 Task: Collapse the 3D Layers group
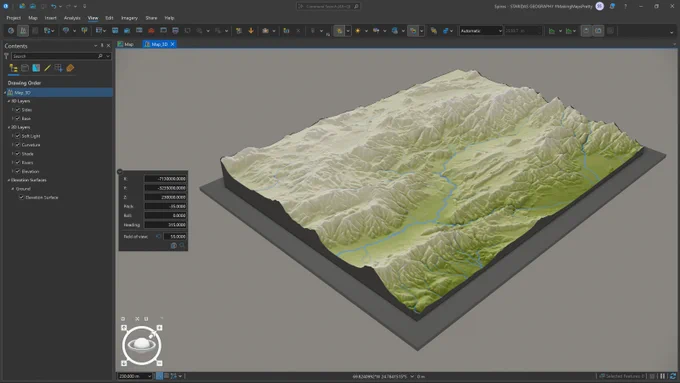point(9,101)
